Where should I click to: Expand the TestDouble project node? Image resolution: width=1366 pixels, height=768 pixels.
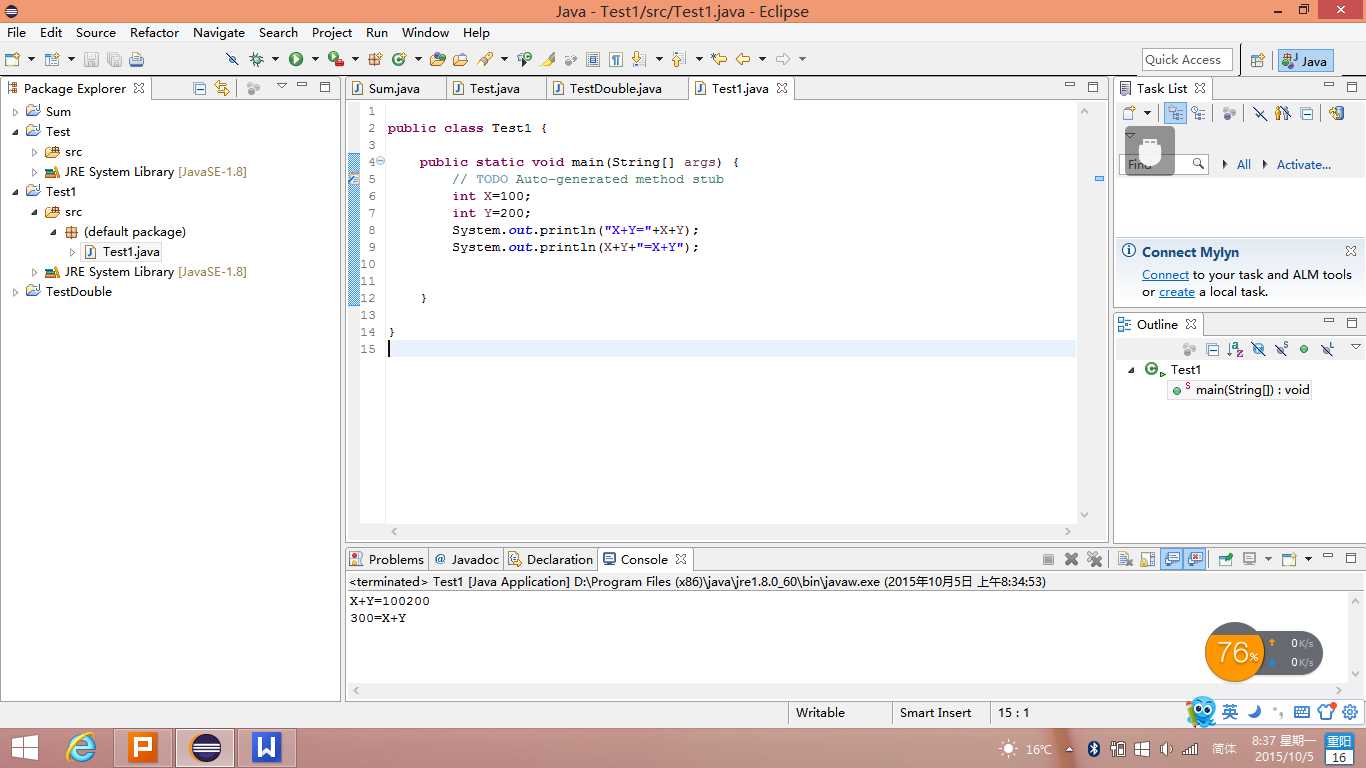point(15,292)
